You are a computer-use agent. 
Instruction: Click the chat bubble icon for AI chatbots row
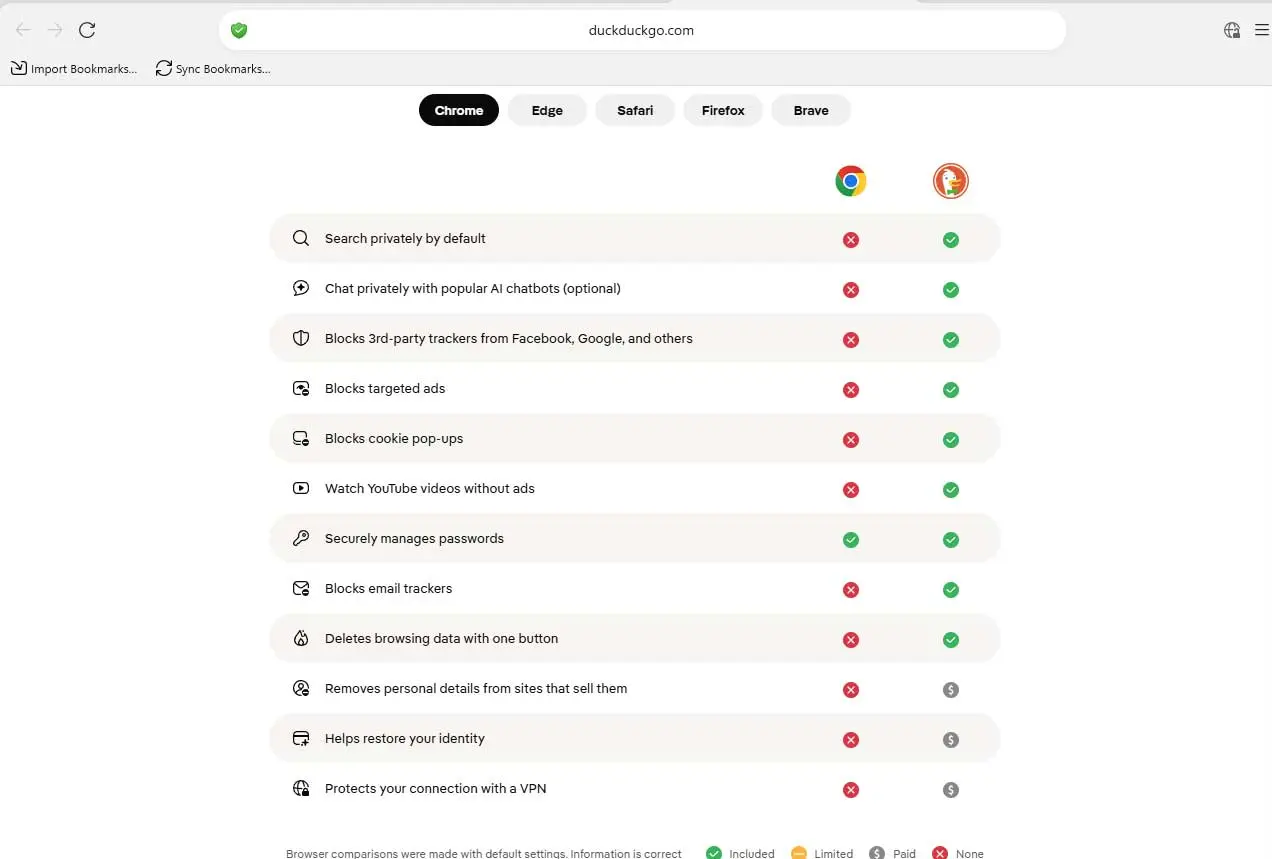pyautogui.click(x=301, y=288)
